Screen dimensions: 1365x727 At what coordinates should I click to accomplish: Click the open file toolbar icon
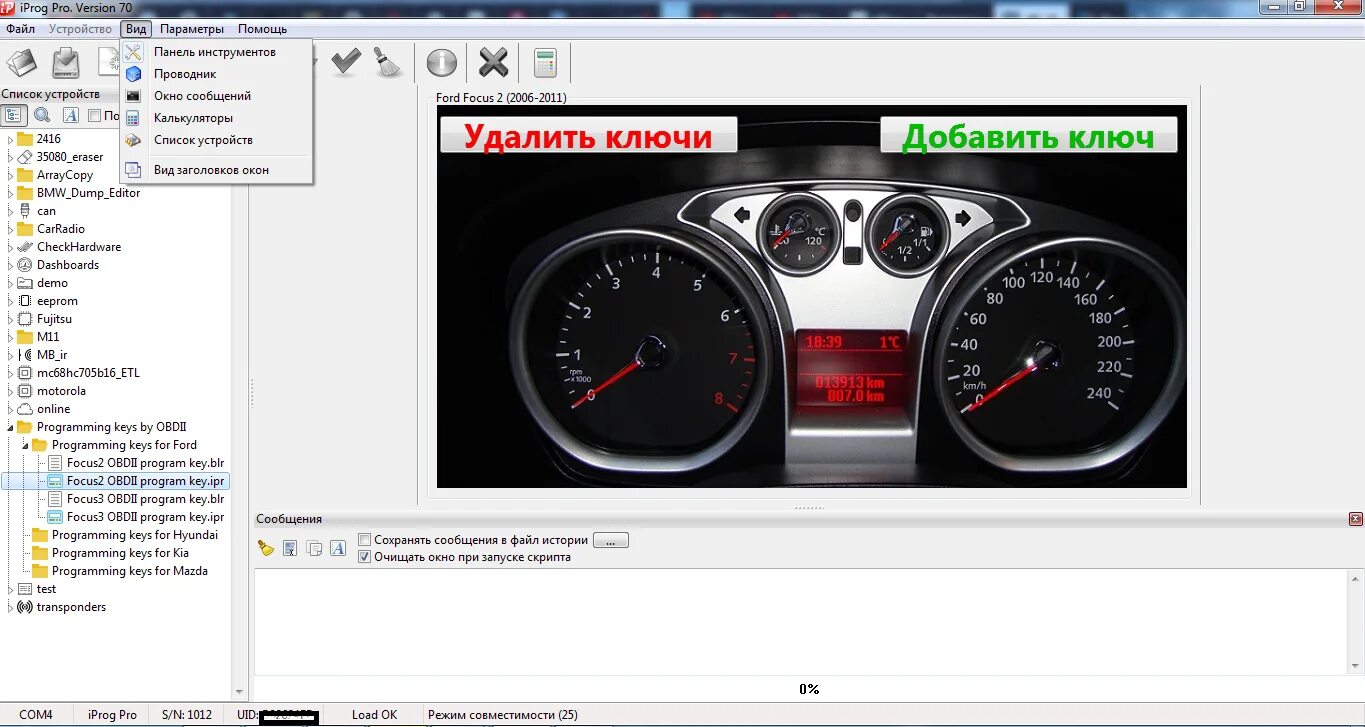click(21, 63)
